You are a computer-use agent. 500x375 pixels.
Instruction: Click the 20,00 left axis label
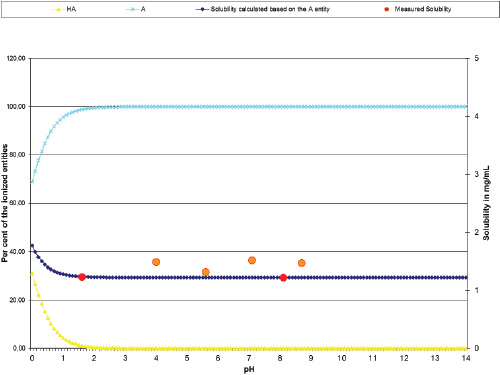(x=18, y=300)
